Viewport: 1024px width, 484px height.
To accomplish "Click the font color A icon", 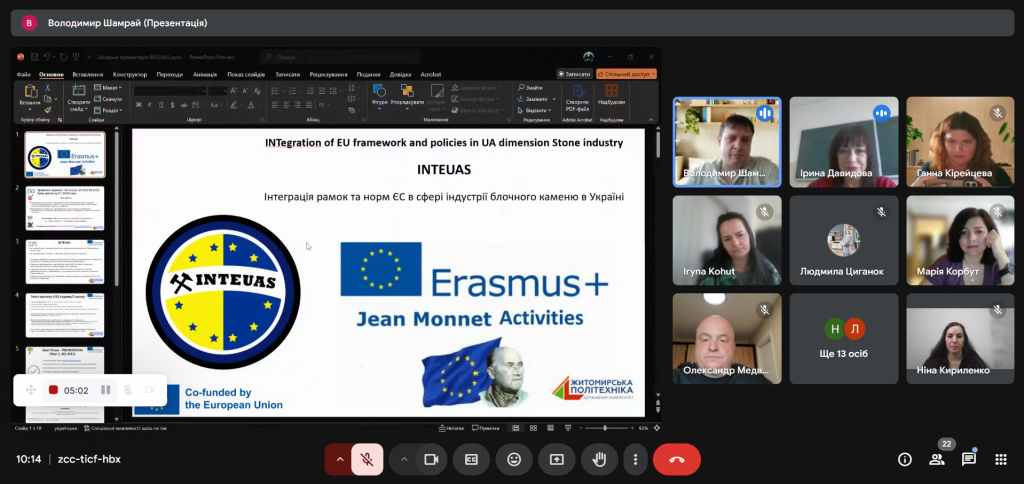I will pos(251,105).
